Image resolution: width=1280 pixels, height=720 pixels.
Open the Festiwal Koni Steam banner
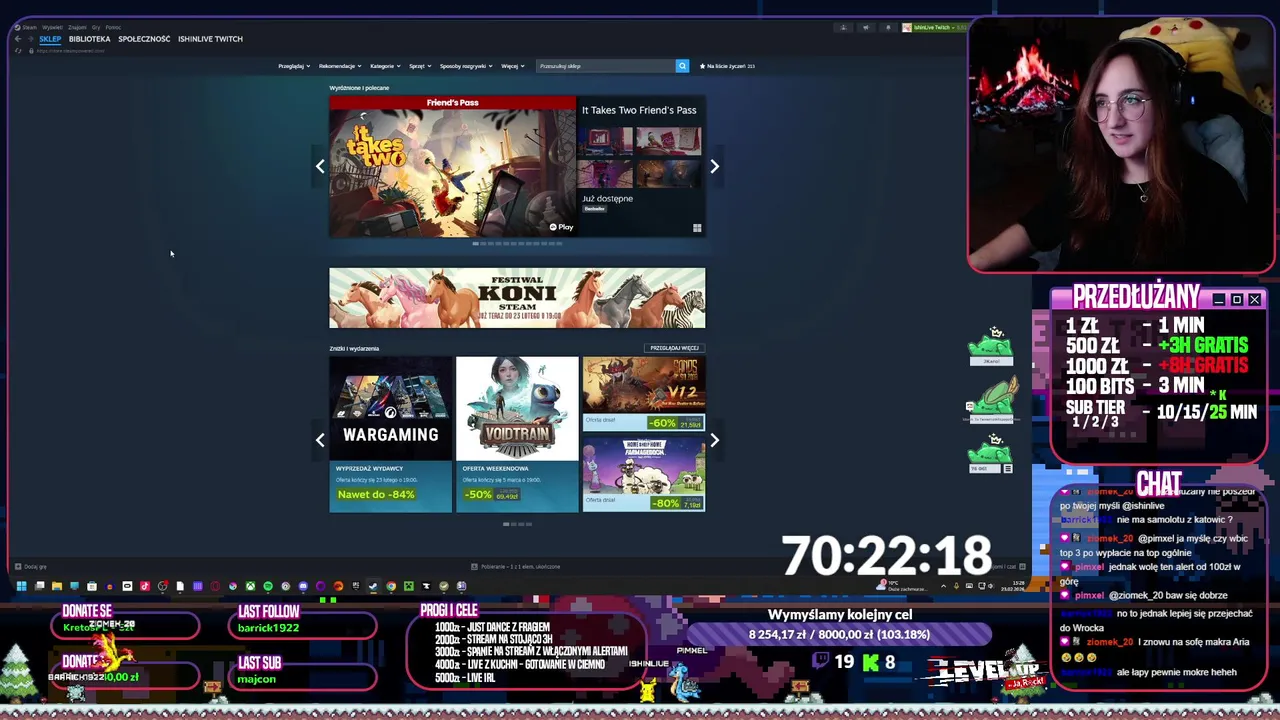pyautogui.click(x=517, y=298)
